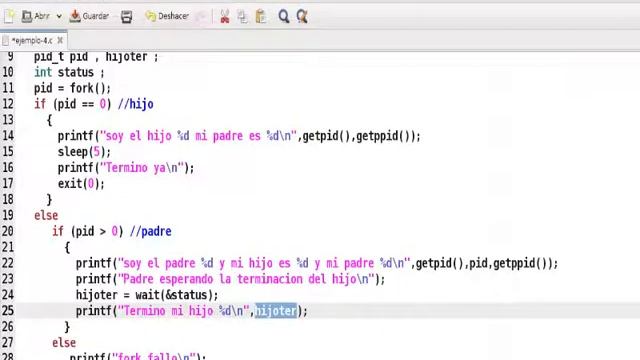Click 'Padre esperando la terminacion' text on line 23

[212, 279]
